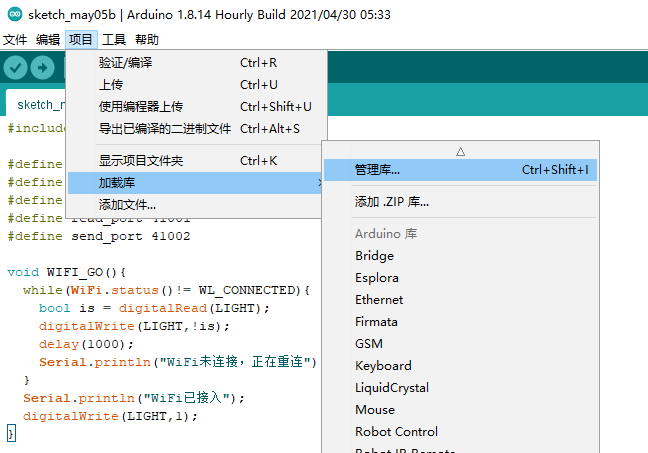Include the Ethernet library
The width and height of the screenshot is (648, 453).
(x=460, y=300)
